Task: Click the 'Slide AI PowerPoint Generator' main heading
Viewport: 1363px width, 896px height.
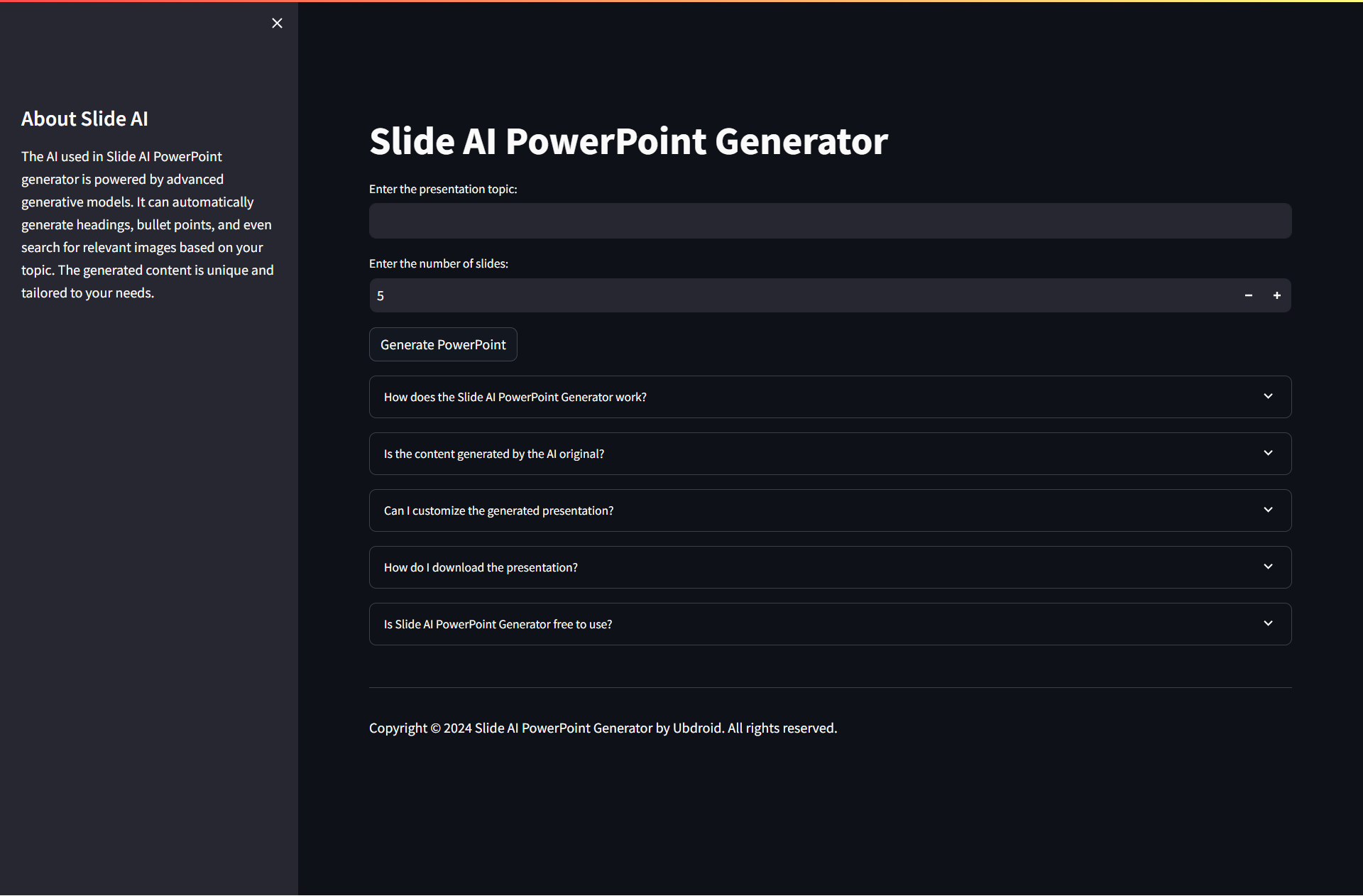Action: pos(628,141)
